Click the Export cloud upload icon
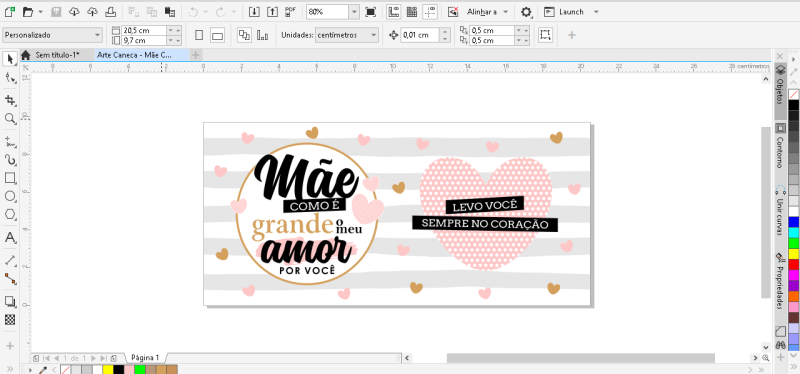The height and width of the screenshot is (374, 800). point(92,11)
